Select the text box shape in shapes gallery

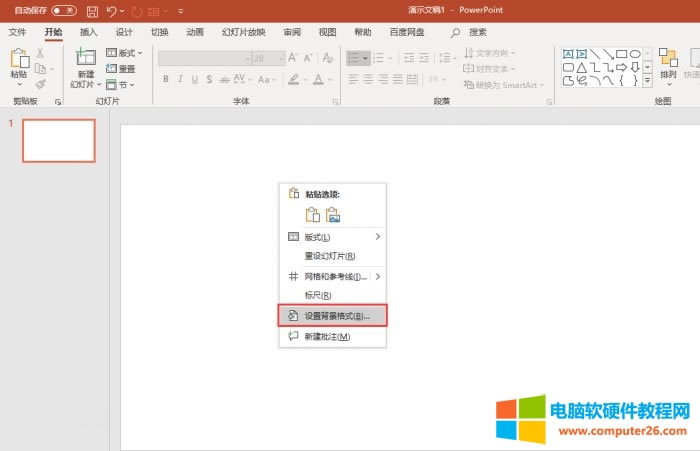point(568,53)
